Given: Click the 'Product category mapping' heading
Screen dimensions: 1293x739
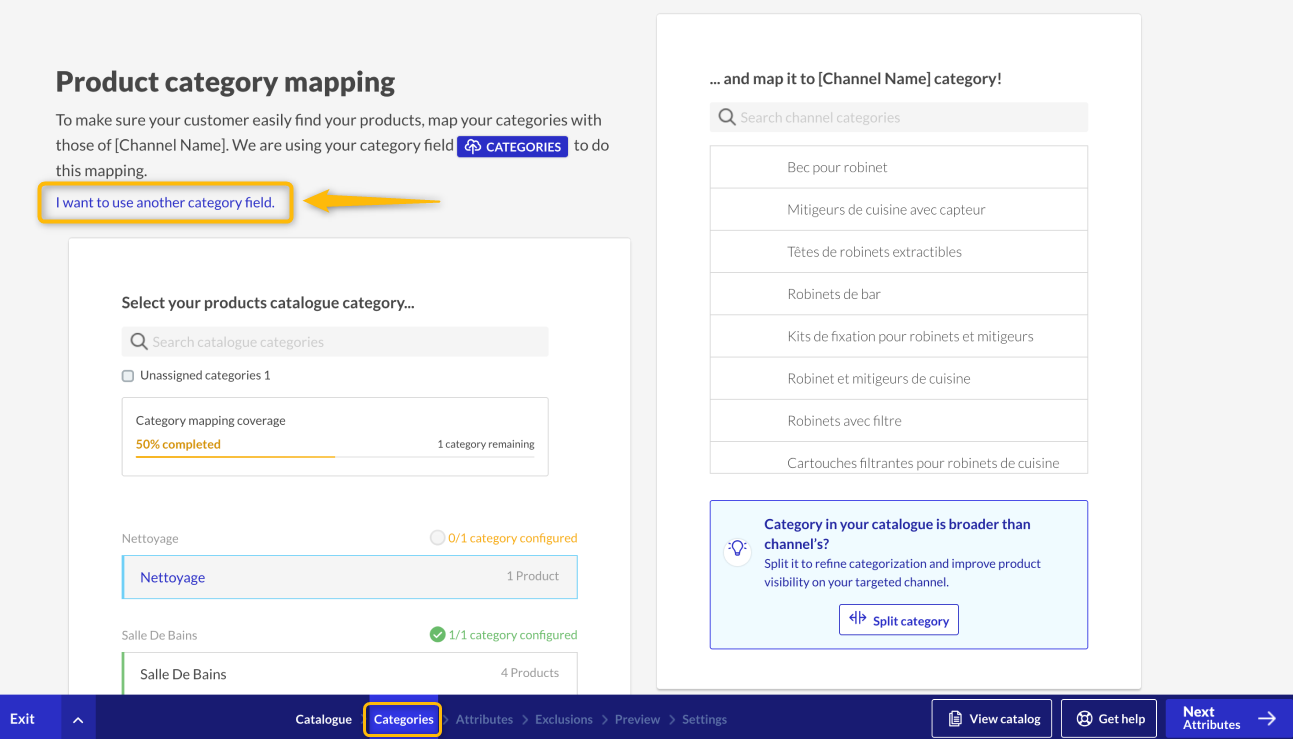Looking at the screenshot, I should coord(225,82).
